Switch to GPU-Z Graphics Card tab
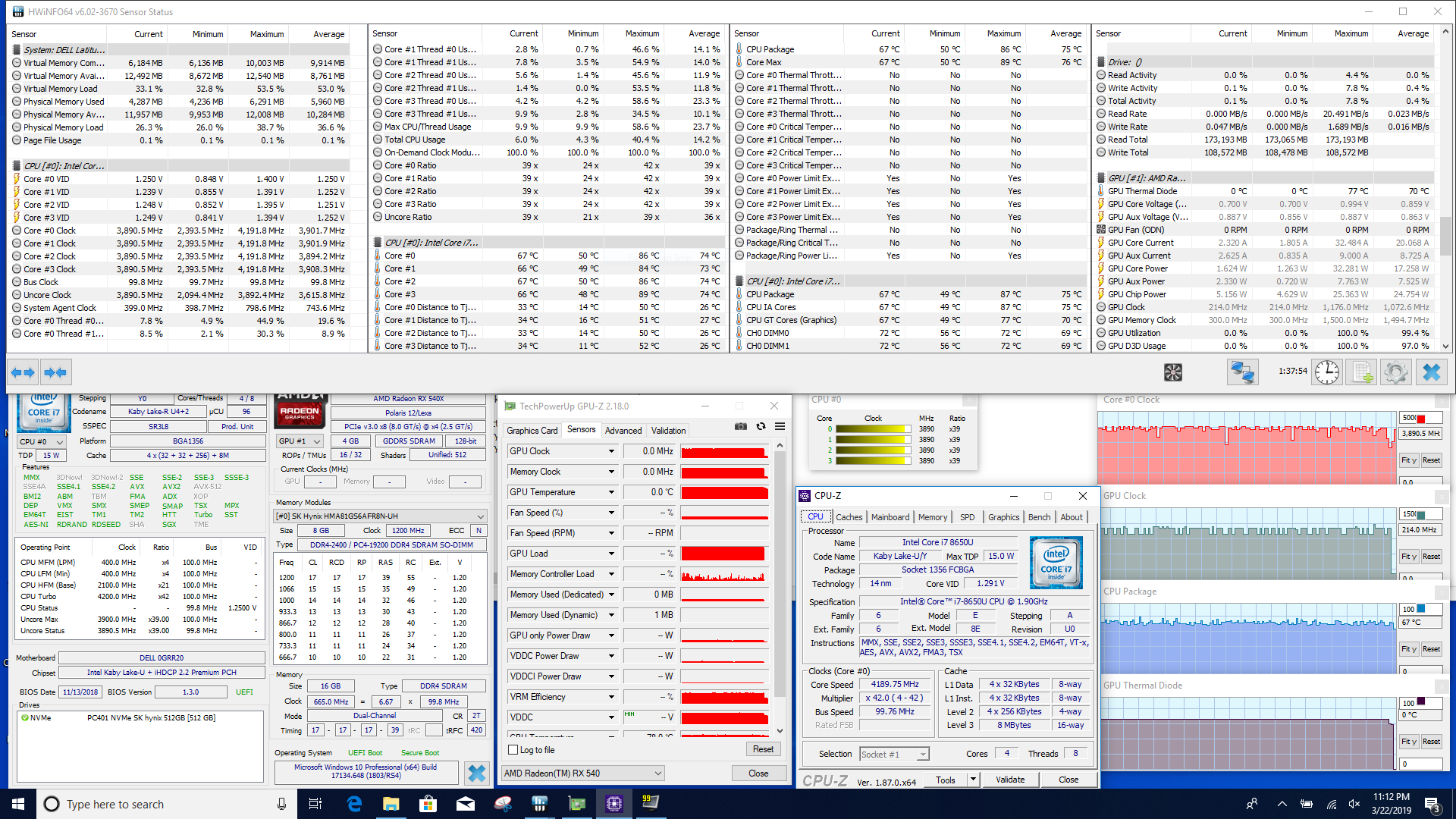Viewport: 1456px width, 819px height. (532, 431)
